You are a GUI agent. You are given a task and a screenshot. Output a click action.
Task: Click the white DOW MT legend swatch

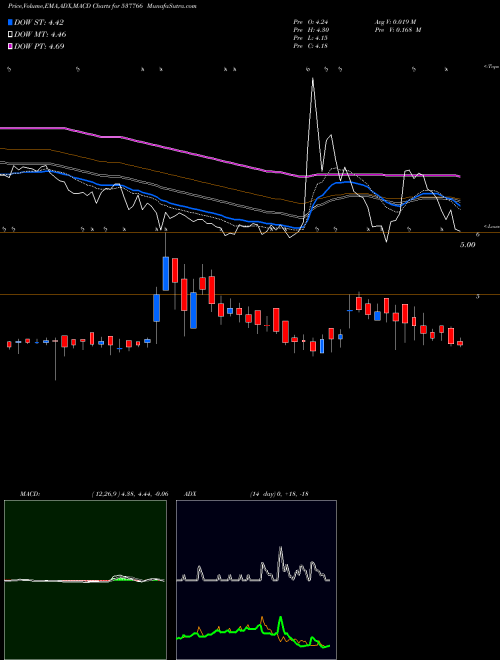point(11,35)
